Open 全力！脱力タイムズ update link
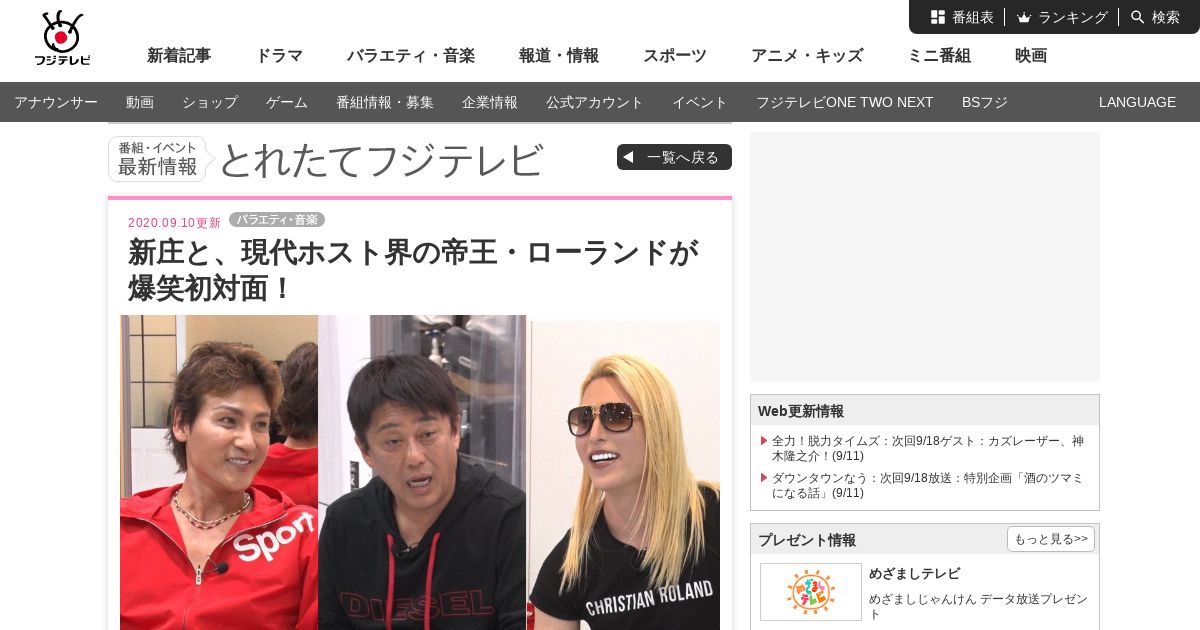1200x630 pixels. (x=928, y=448)
